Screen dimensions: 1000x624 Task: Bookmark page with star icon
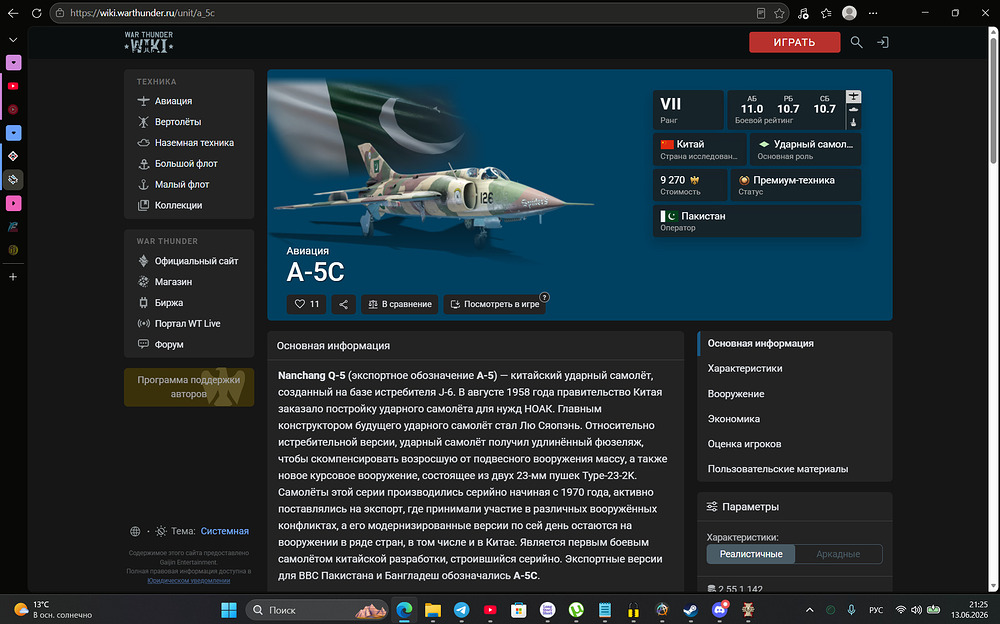[779, 13]
